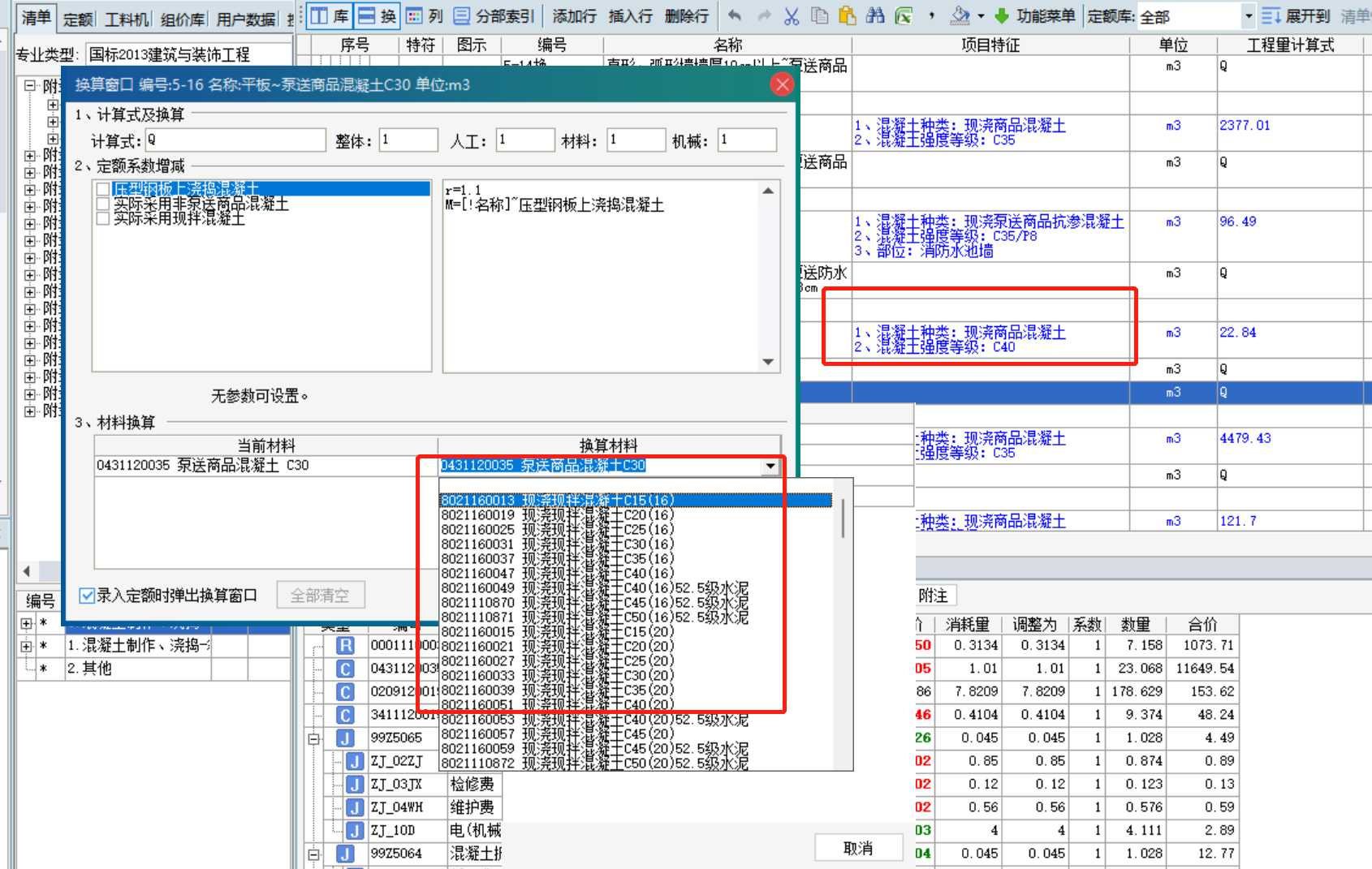Select 8021160057 现浇现拌混凝土C45(20)

point(636,734)
